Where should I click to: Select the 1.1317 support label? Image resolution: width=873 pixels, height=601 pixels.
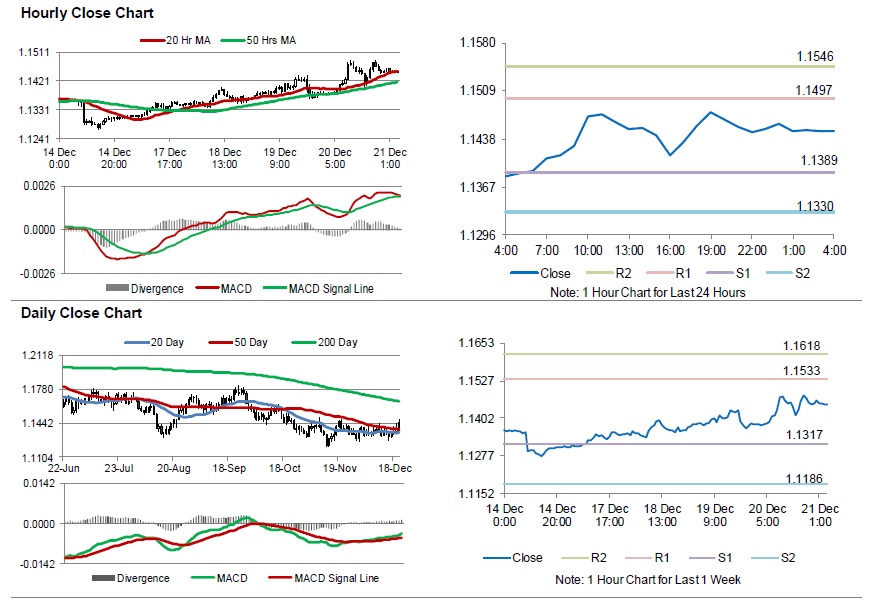coord(802,434)
